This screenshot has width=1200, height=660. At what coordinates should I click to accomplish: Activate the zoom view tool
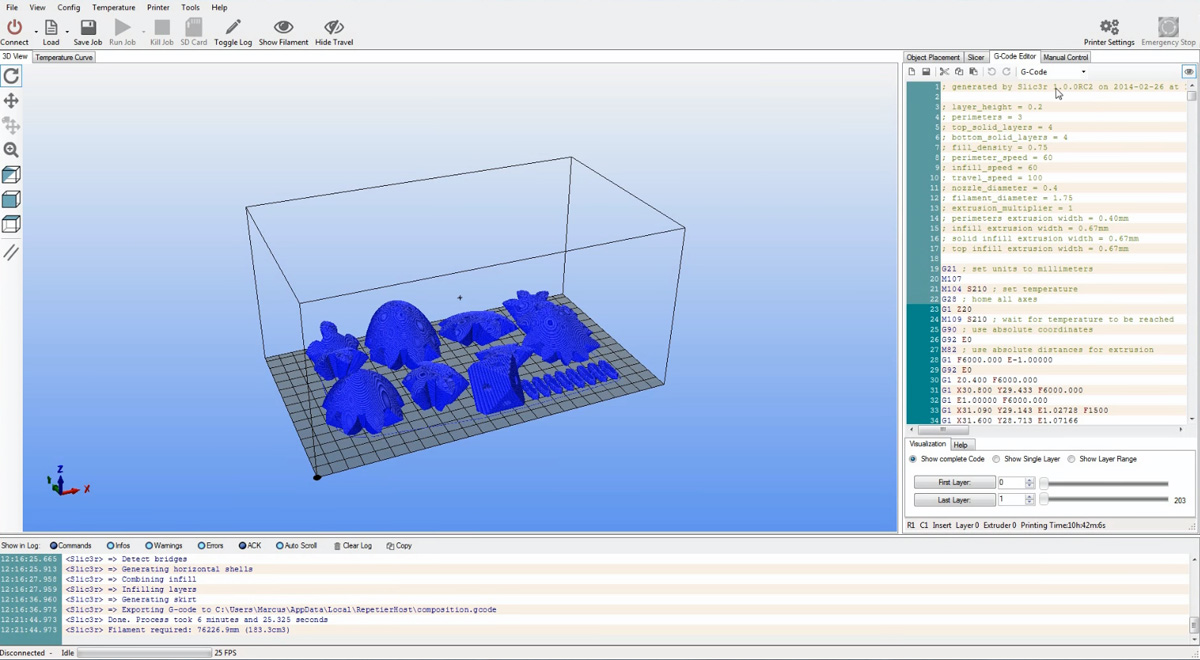pos(11,148)
